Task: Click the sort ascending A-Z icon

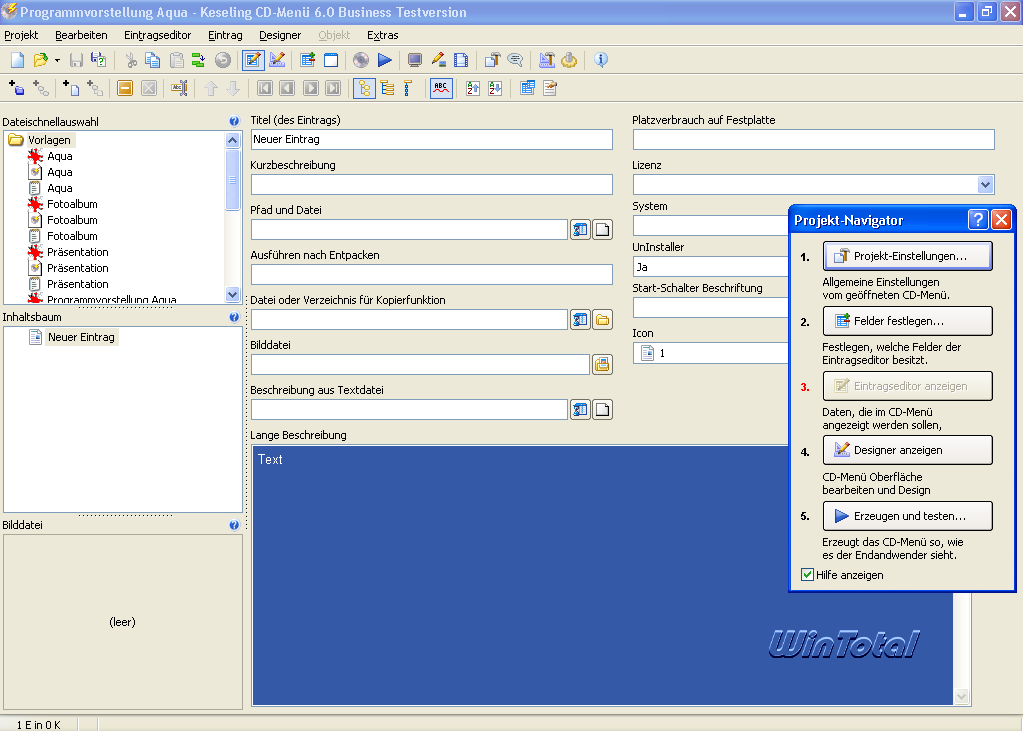Action: pyautogui.click(x=473, y=88)
